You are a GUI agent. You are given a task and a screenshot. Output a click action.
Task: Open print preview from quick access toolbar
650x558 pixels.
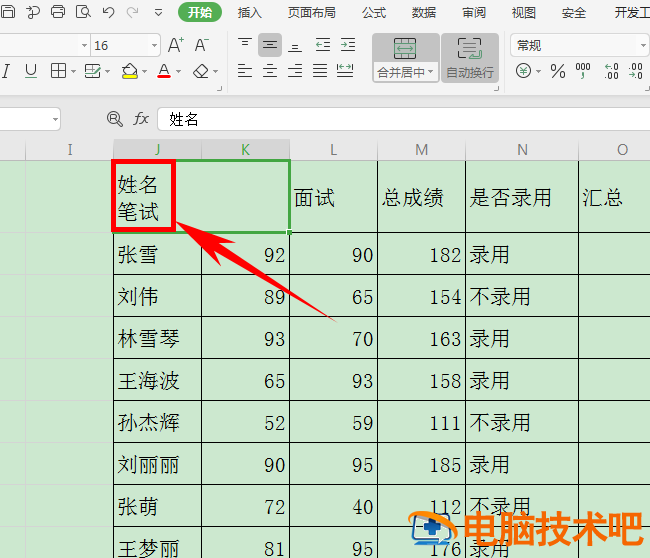click(83, 12)
